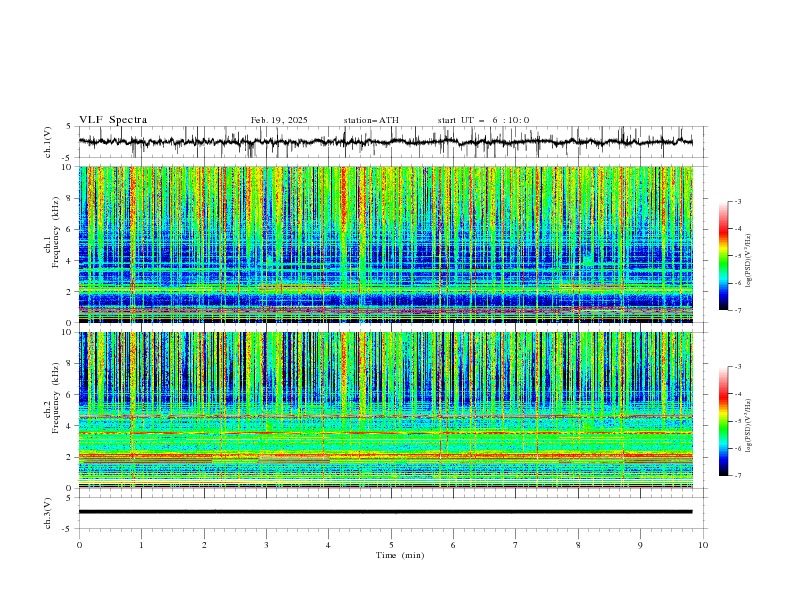The width and height of the screenshot is (792, 612).
Task: Click the "ch.1(V)" waveform axis label
Action: click(x=48, y=142)
